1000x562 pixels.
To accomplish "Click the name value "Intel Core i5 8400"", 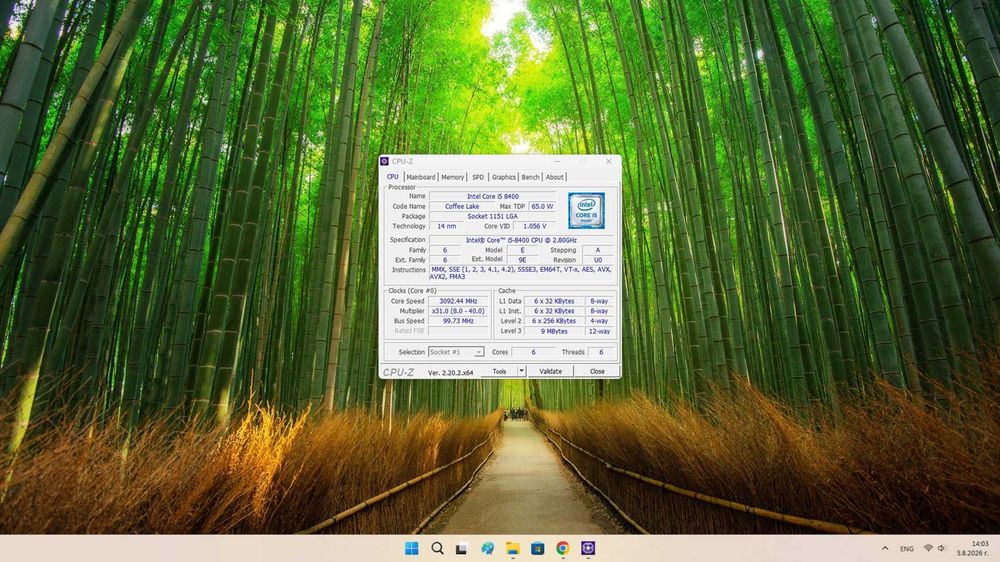I will click(x=492, y=196).
